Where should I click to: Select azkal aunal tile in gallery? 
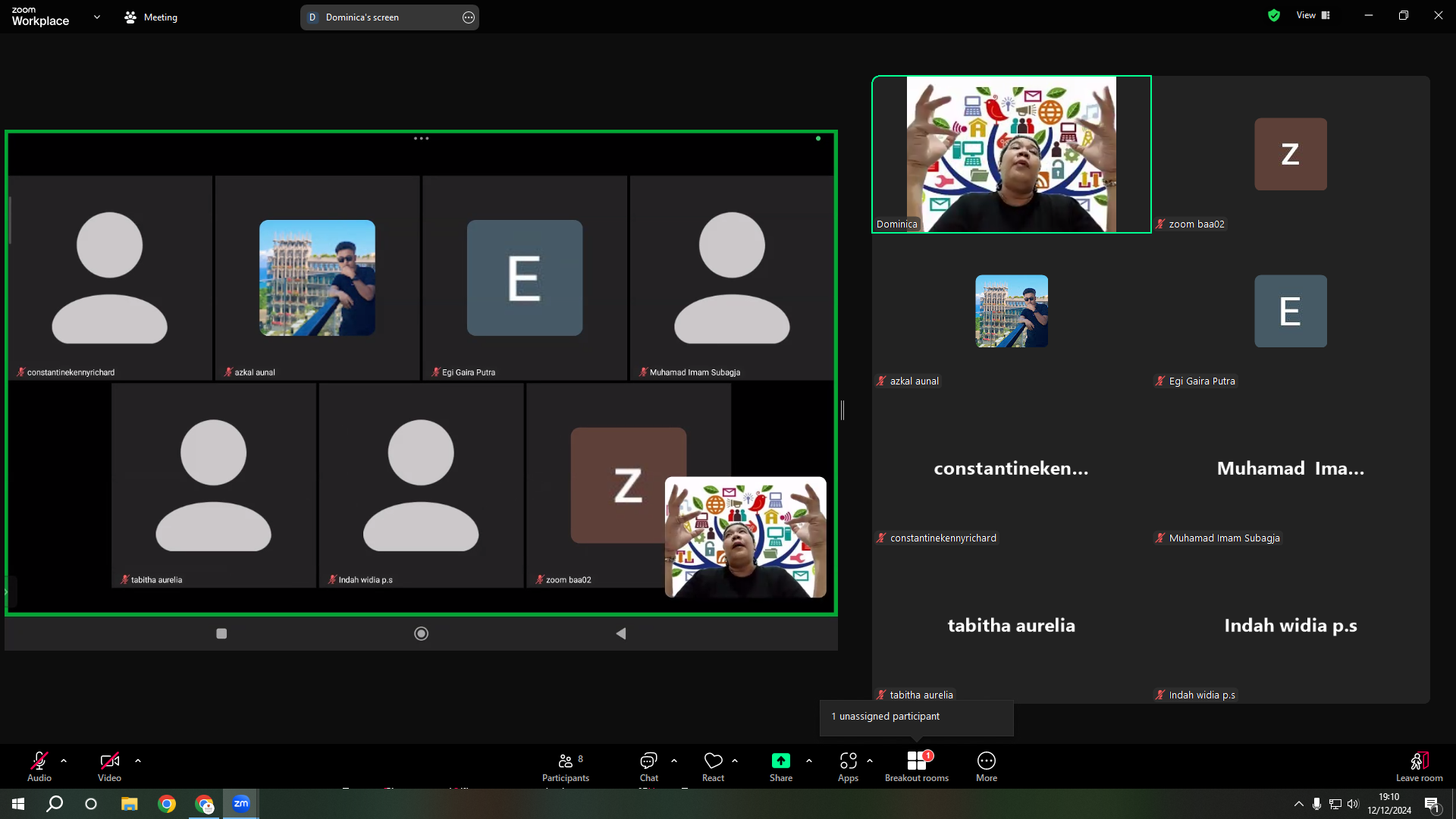point(1012,311)
